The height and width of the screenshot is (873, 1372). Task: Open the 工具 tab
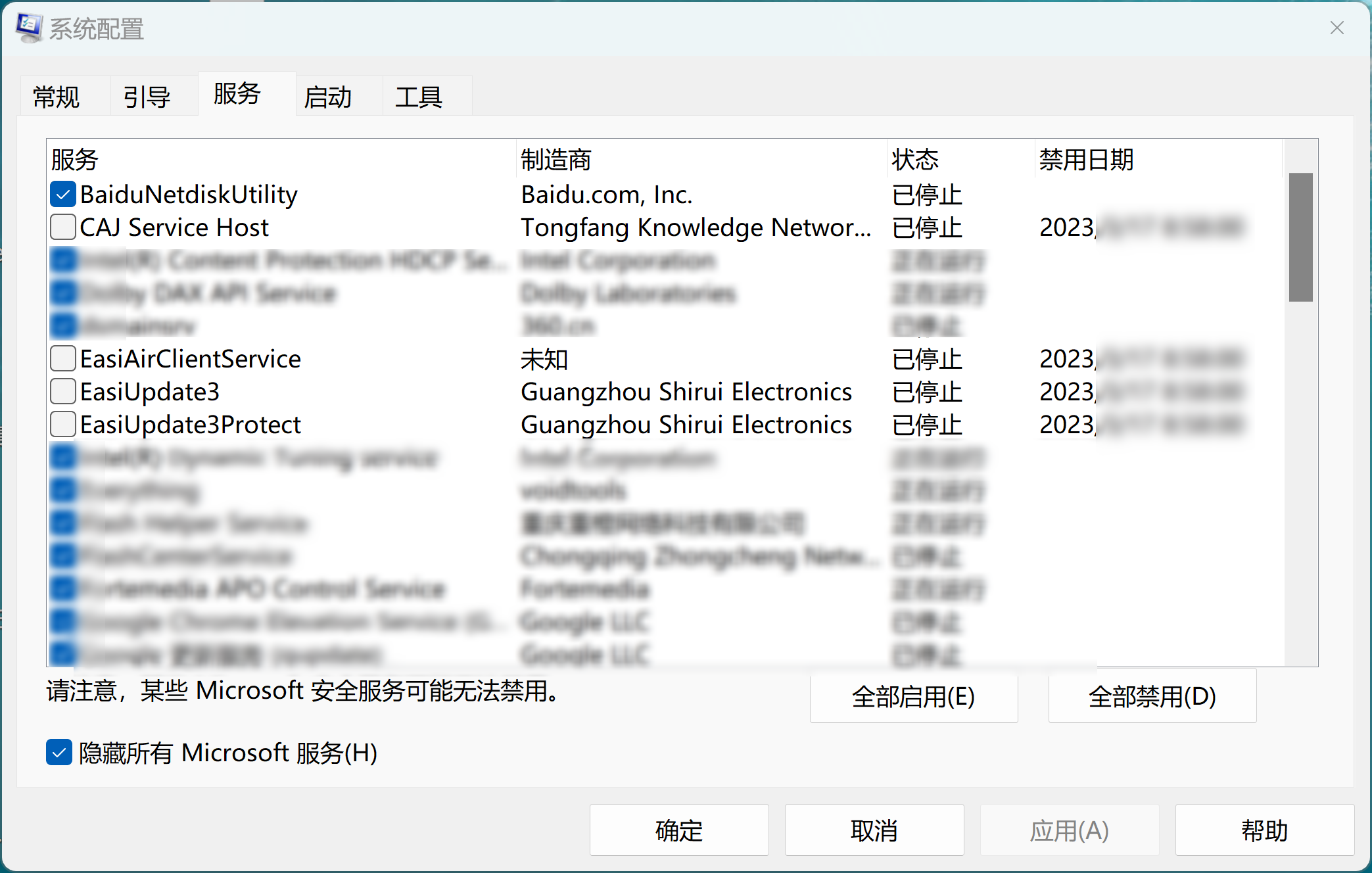pyautogui.click(x=419, y=97)
